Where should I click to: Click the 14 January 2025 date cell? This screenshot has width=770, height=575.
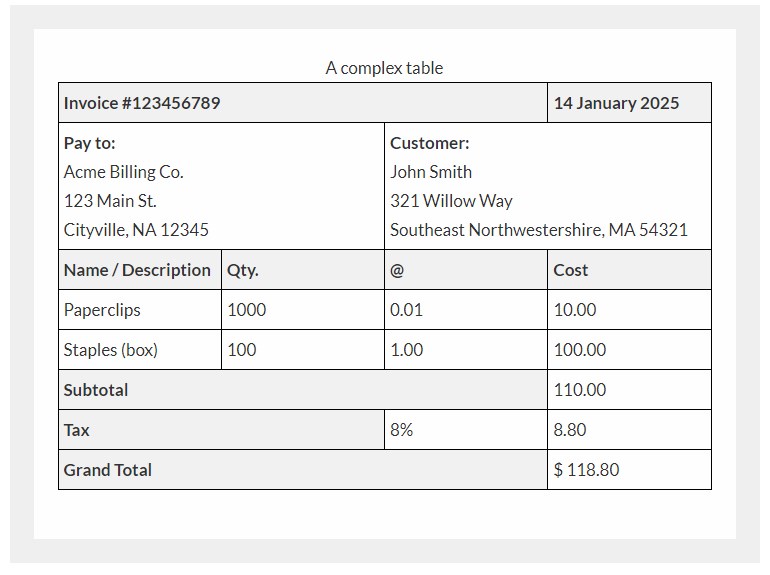(x=616, y=103)
